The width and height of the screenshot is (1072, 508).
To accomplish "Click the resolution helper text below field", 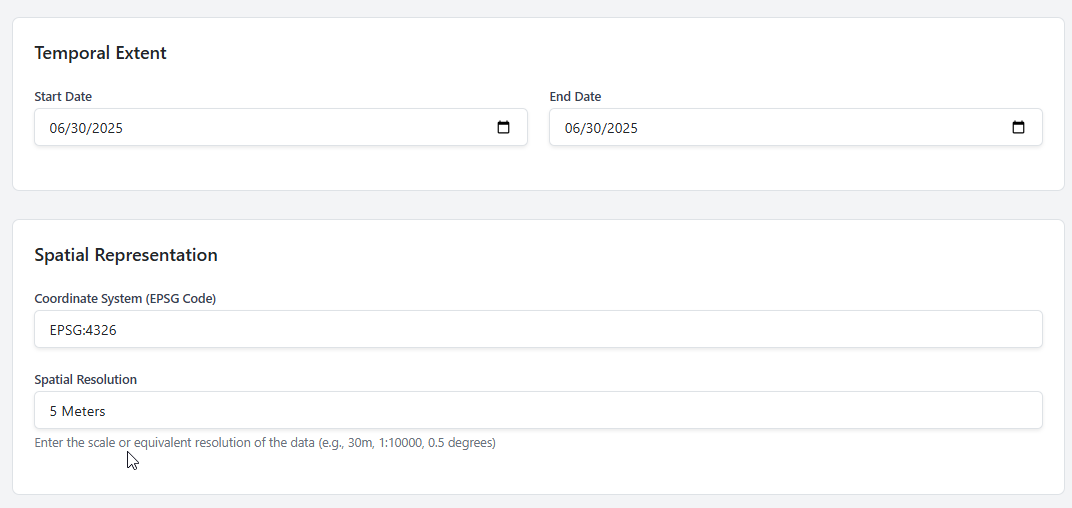I will click(x=265, y=442).
